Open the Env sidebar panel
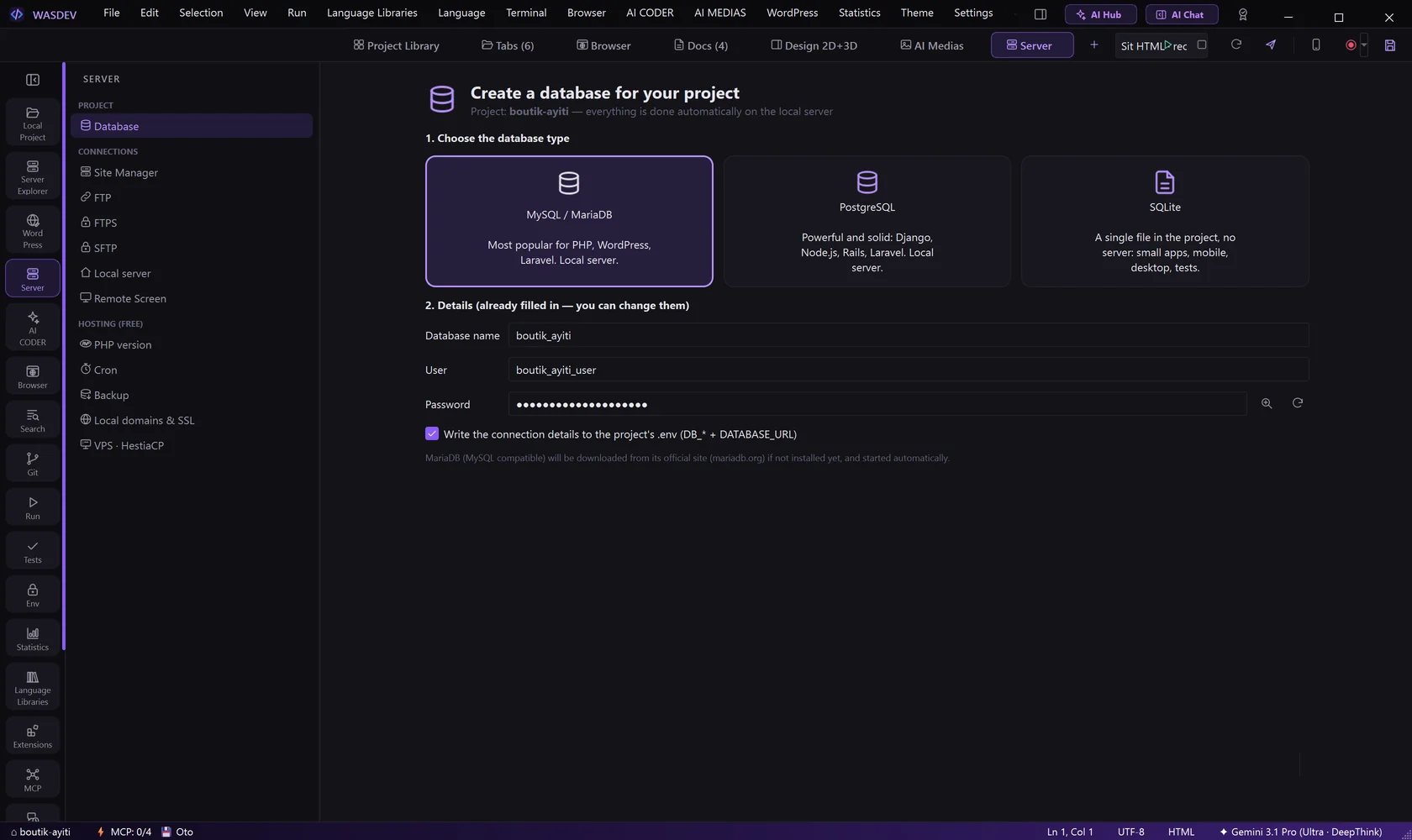Screen dimensions: 1412x840 tap(32, 596)
